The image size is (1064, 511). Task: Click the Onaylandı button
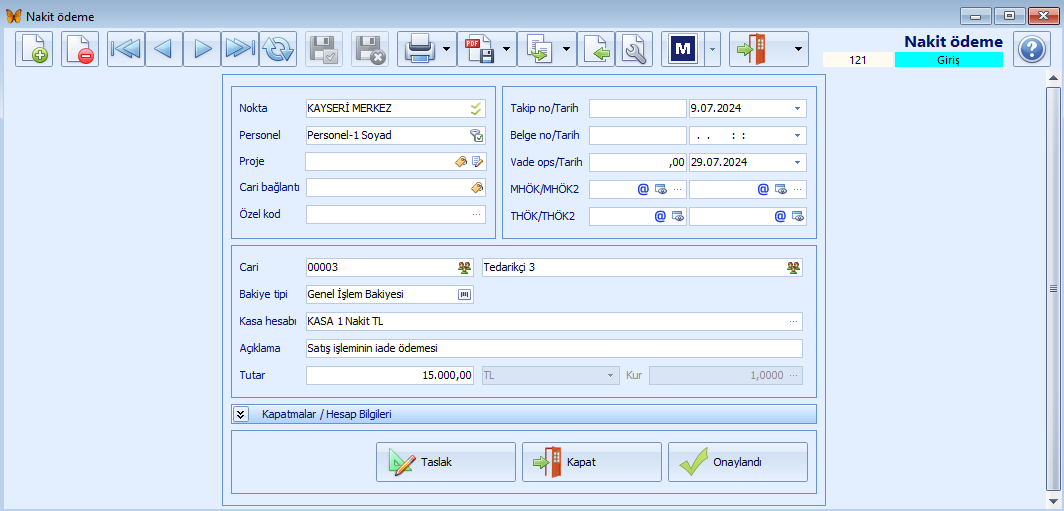[738, 462]
